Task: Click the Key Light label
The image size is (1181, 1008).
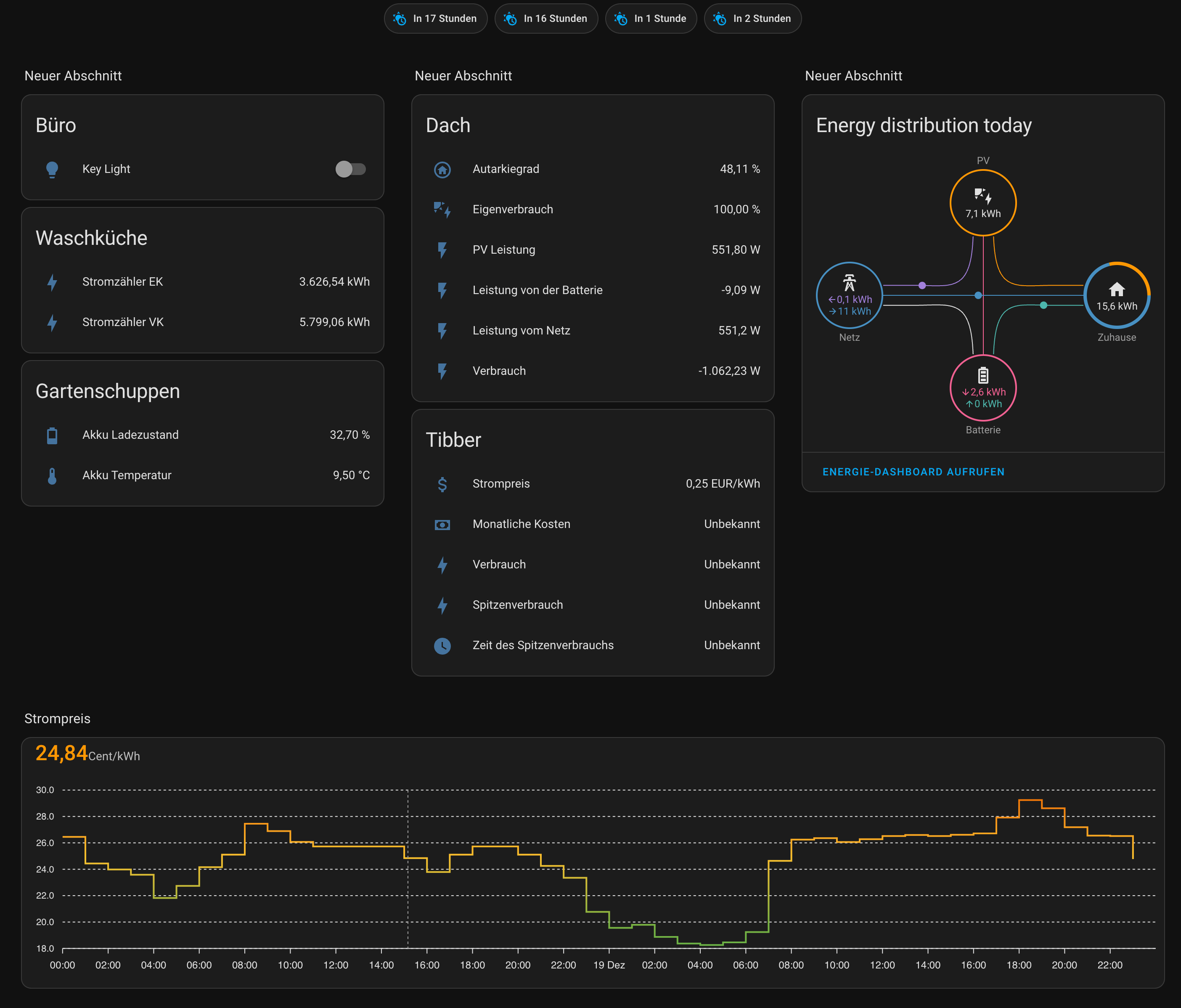Action: [x=106, y=169]
